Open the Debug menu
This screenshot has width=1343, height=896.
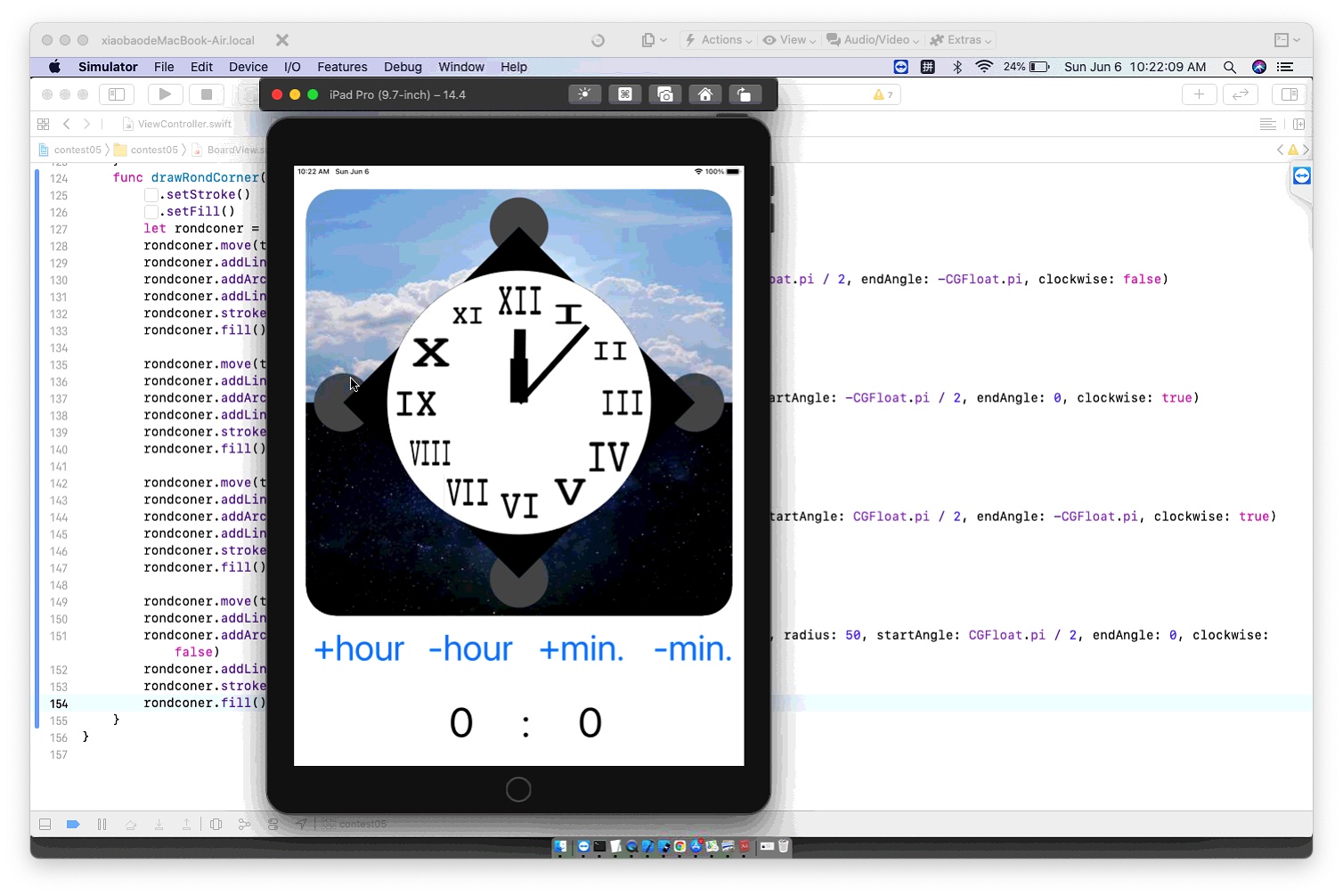coord(403,67)
